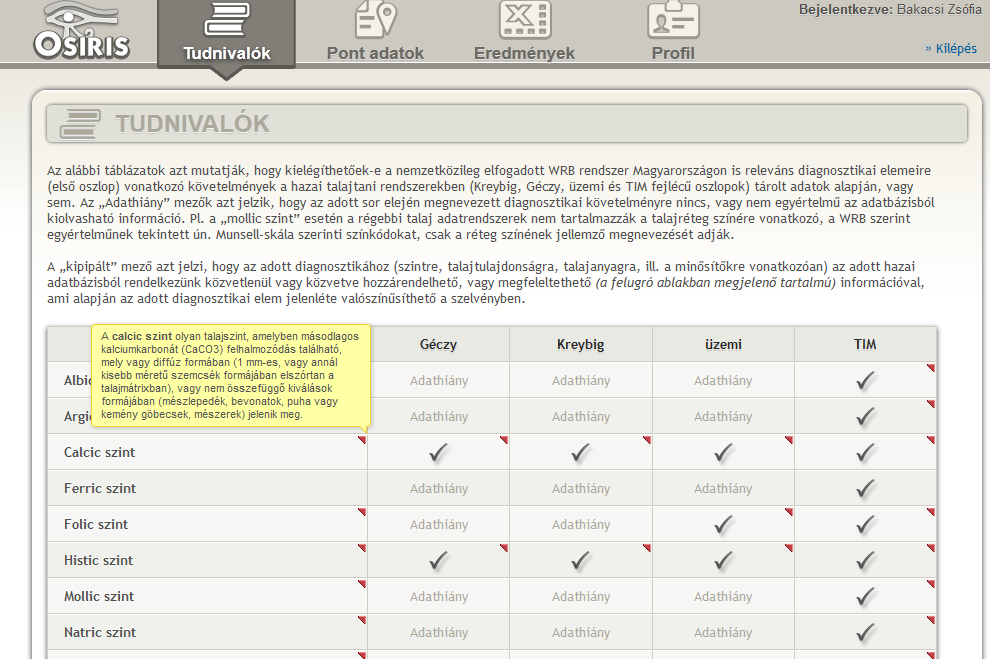This screenshot has height=659, width=990.
Task: Click TIM checkmark in Natric szint row
Action: pyautogui.click(x=865, y=632)
